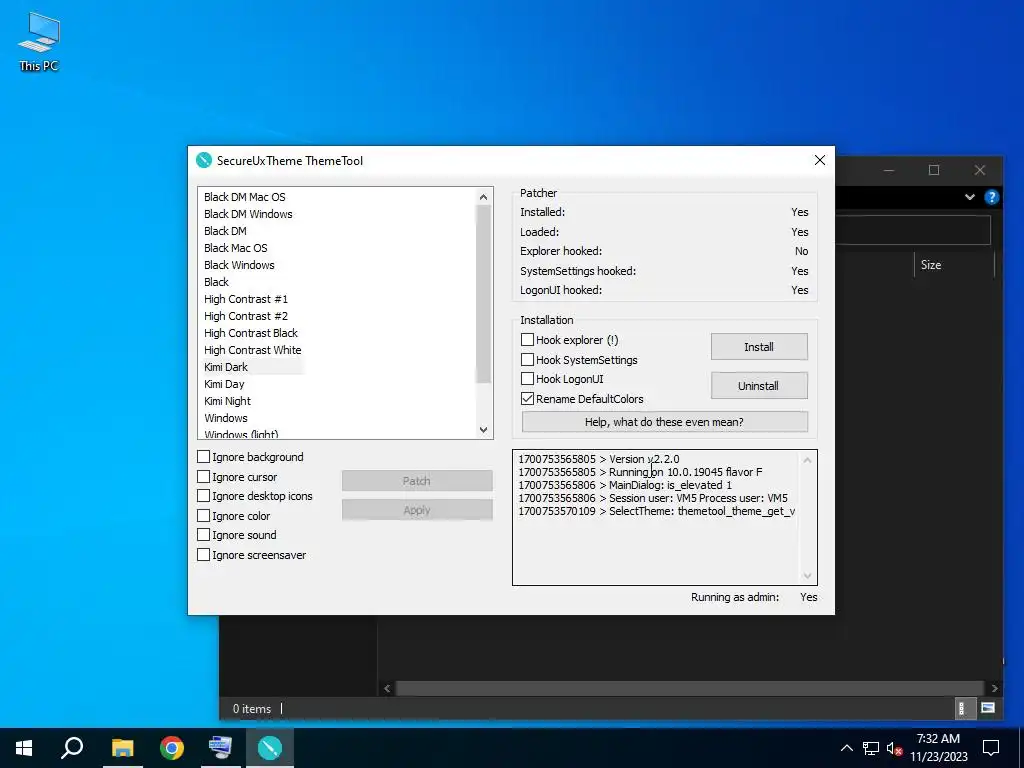This screenshot has width=1024, height=768.
Task: Open taskbar Search magnifier
Action: (72, 748)
